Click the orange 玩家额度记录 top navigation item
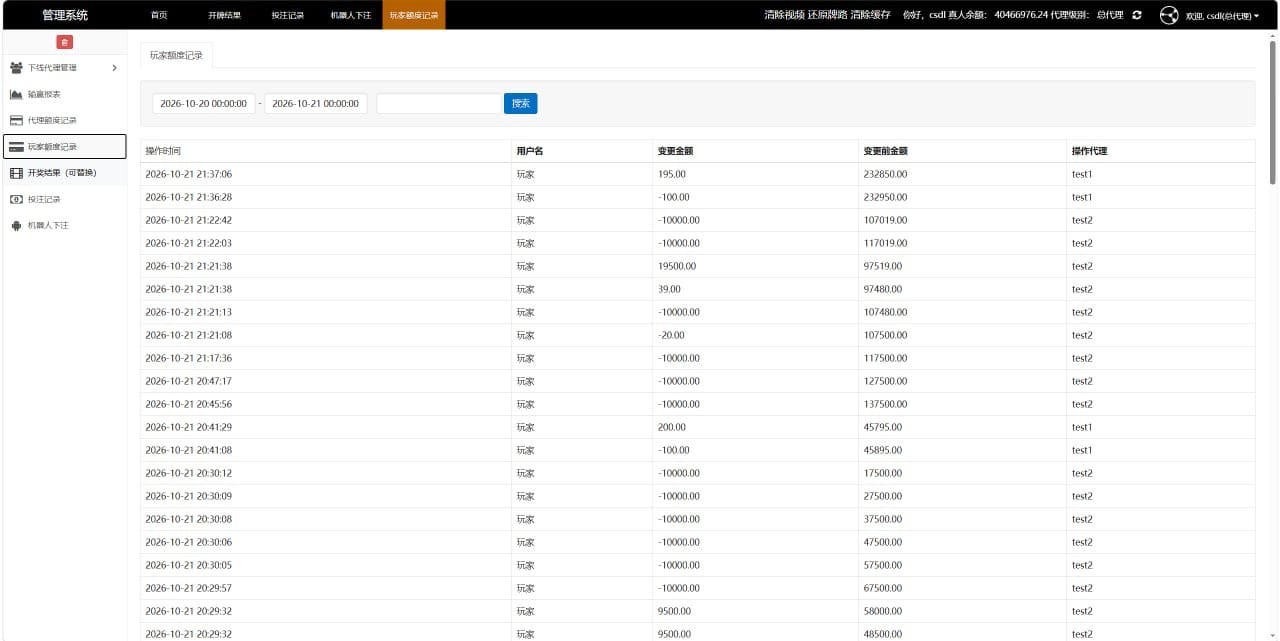Viewport: 1280px width, 641px height. 414,15
